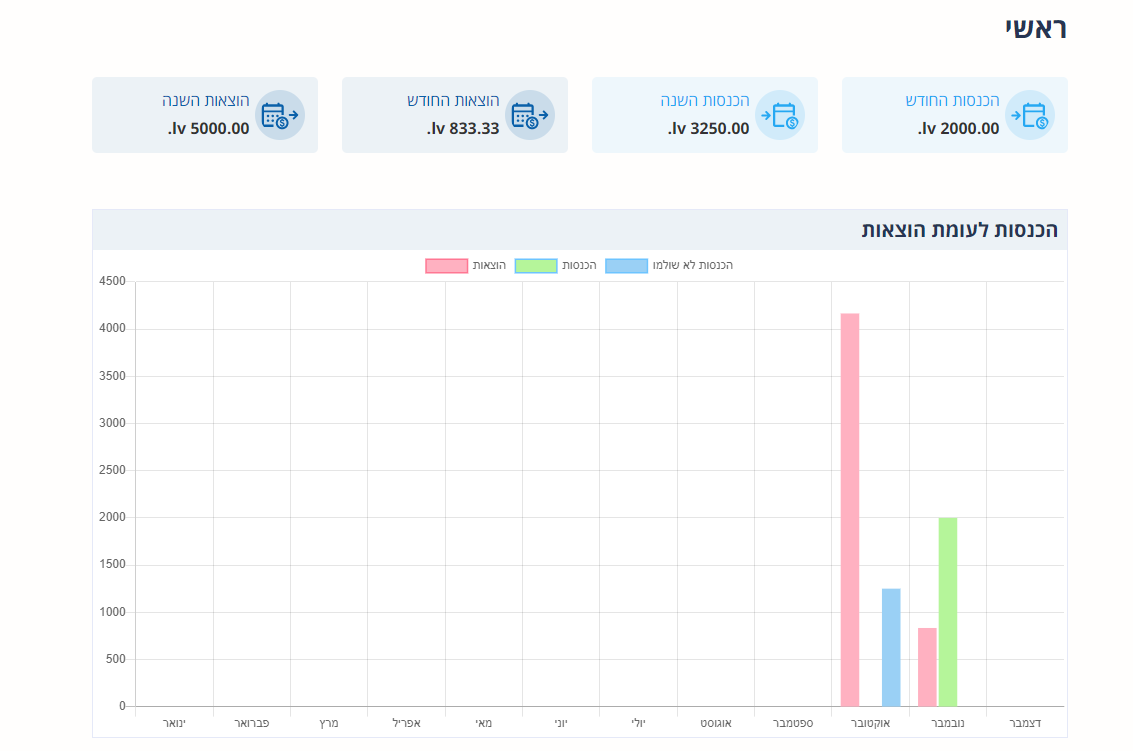Select the הוצאות השנה card title

coord(205,101)
